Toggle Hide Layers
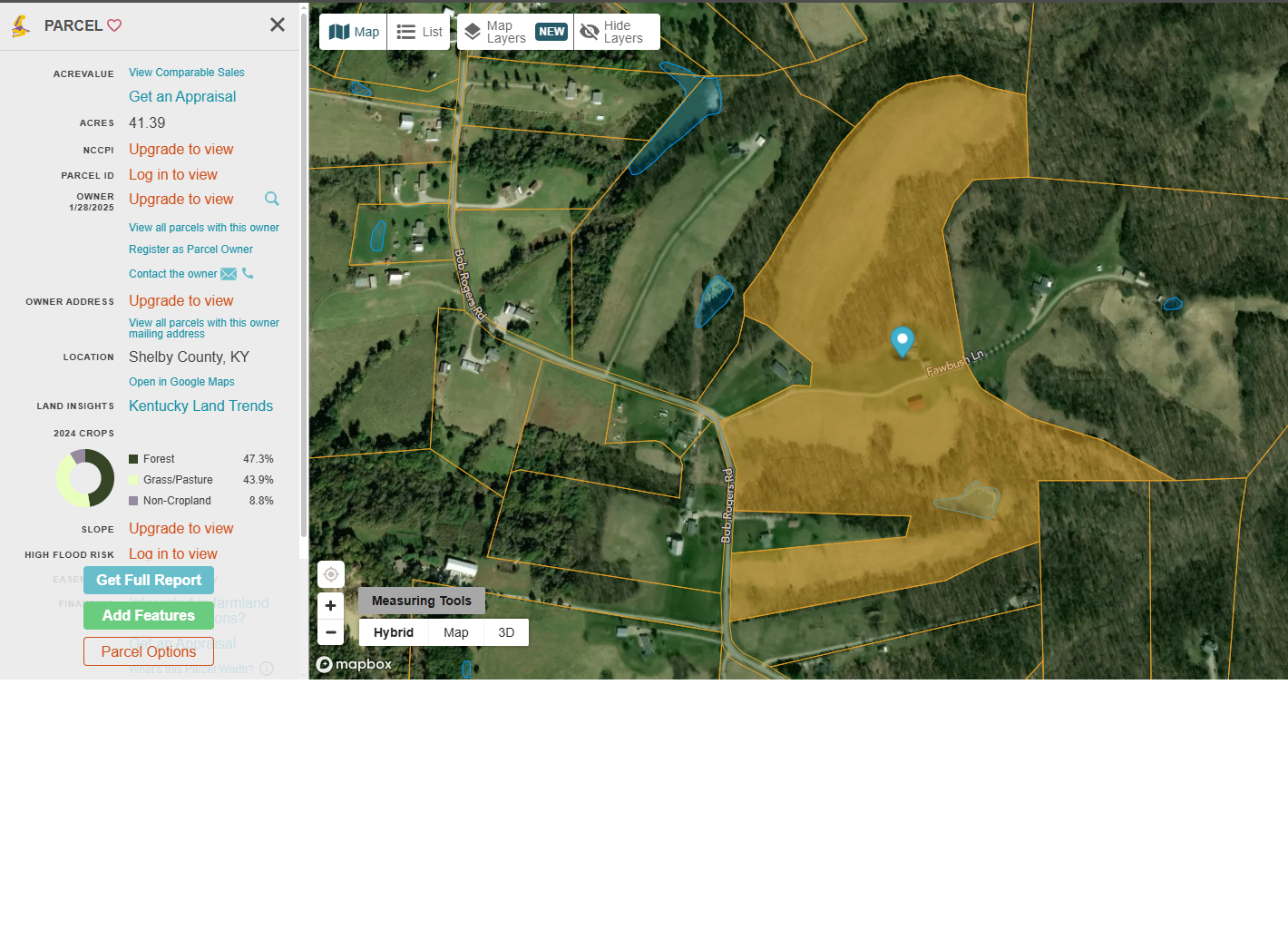The width and height of the screenshot is (1288, 929). [x=617, y=32]
